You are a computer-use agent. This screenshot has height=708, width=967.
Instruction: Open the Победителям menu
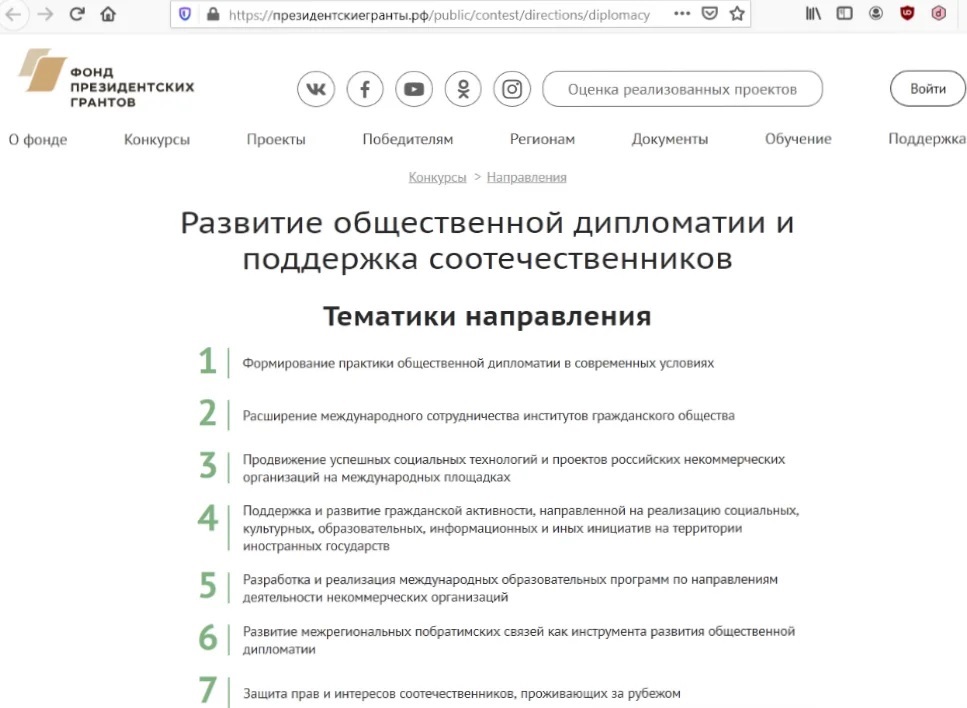click(x=408, y=139)
